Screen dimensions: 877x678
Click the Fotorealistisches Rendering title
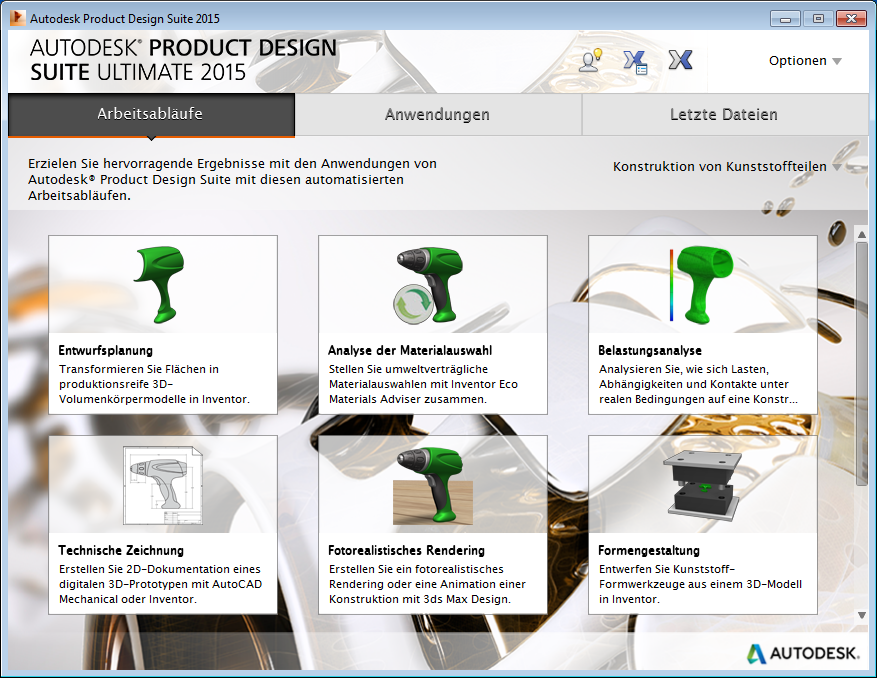click(x=407, y=550)
